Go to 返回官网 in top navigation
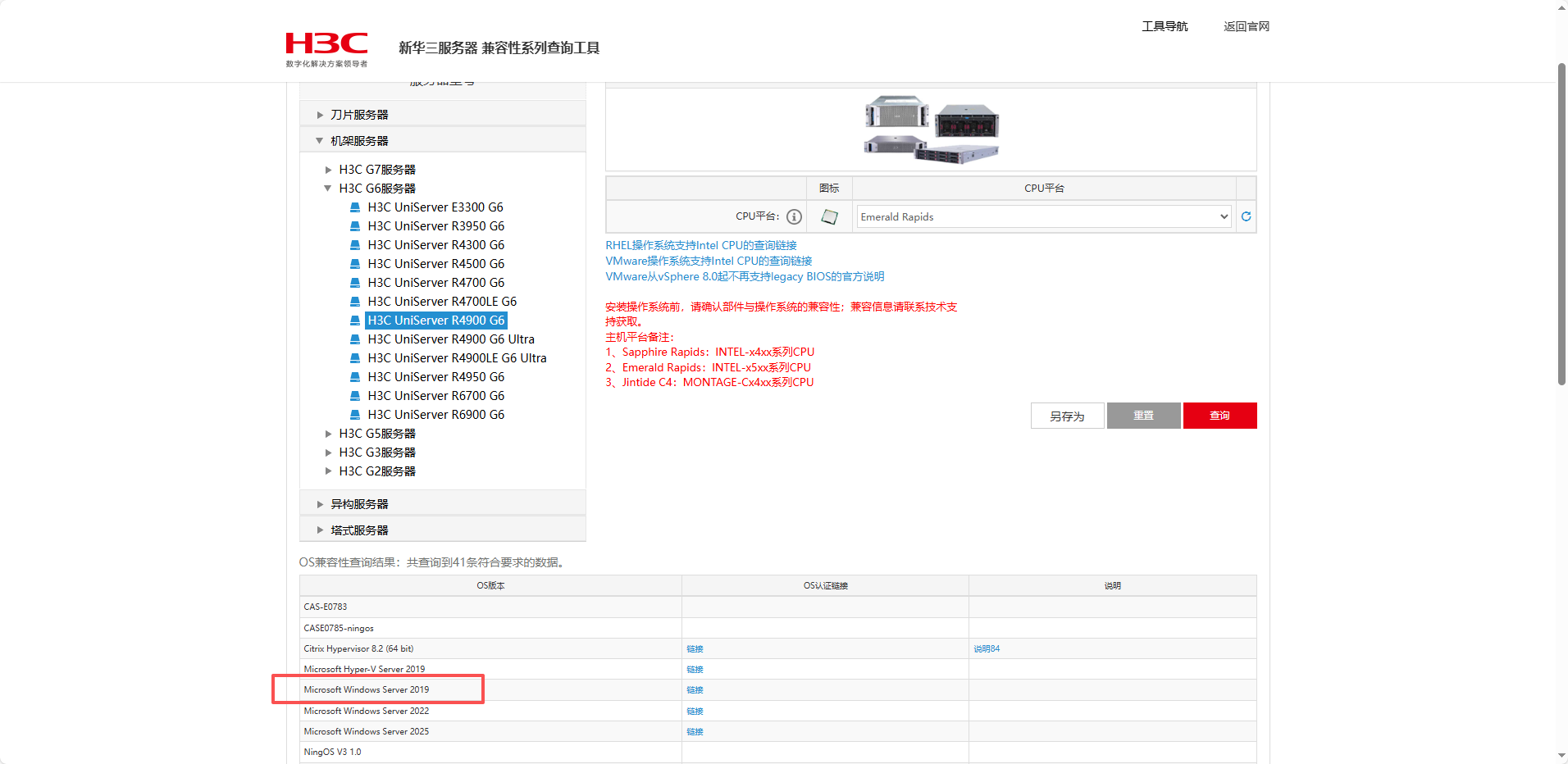1568x764 pixels. 1246,26
